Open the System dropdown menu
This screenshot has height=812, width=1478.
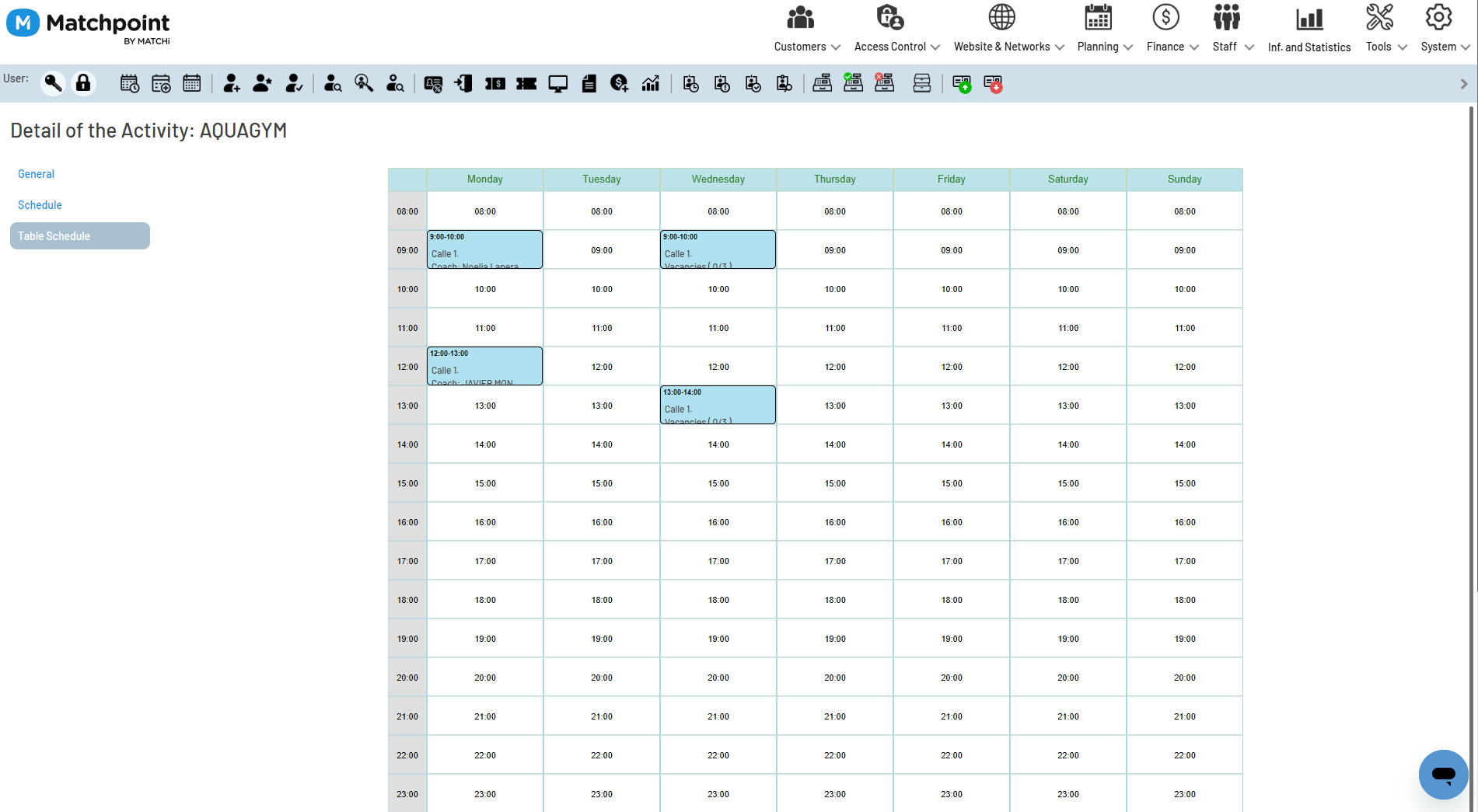pos(1445,30)
